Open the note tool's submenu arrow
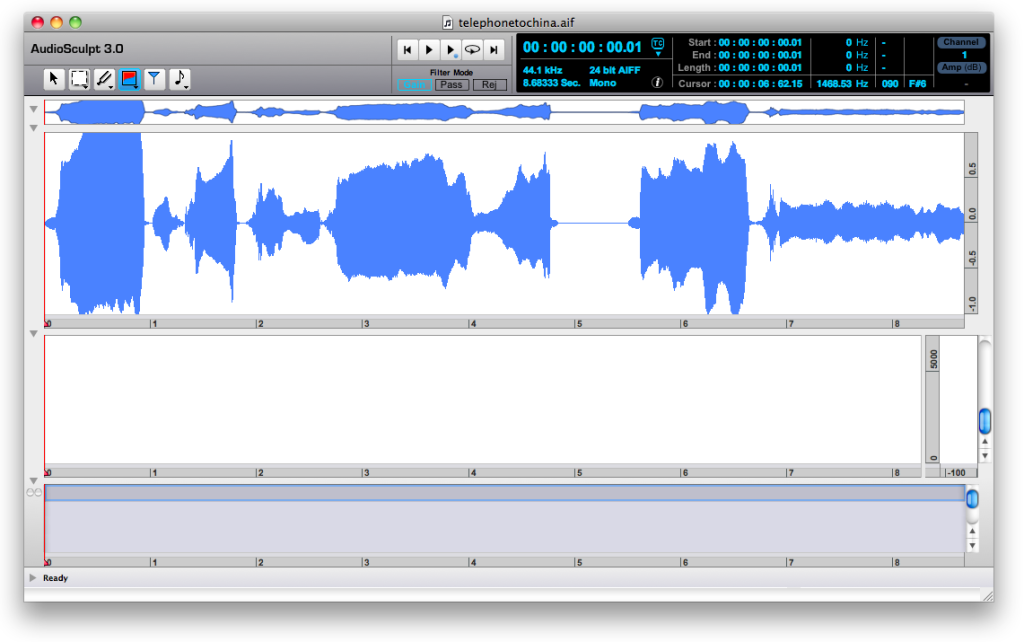This screenshot has height=642, width=1024. click(x=187, y=87)
